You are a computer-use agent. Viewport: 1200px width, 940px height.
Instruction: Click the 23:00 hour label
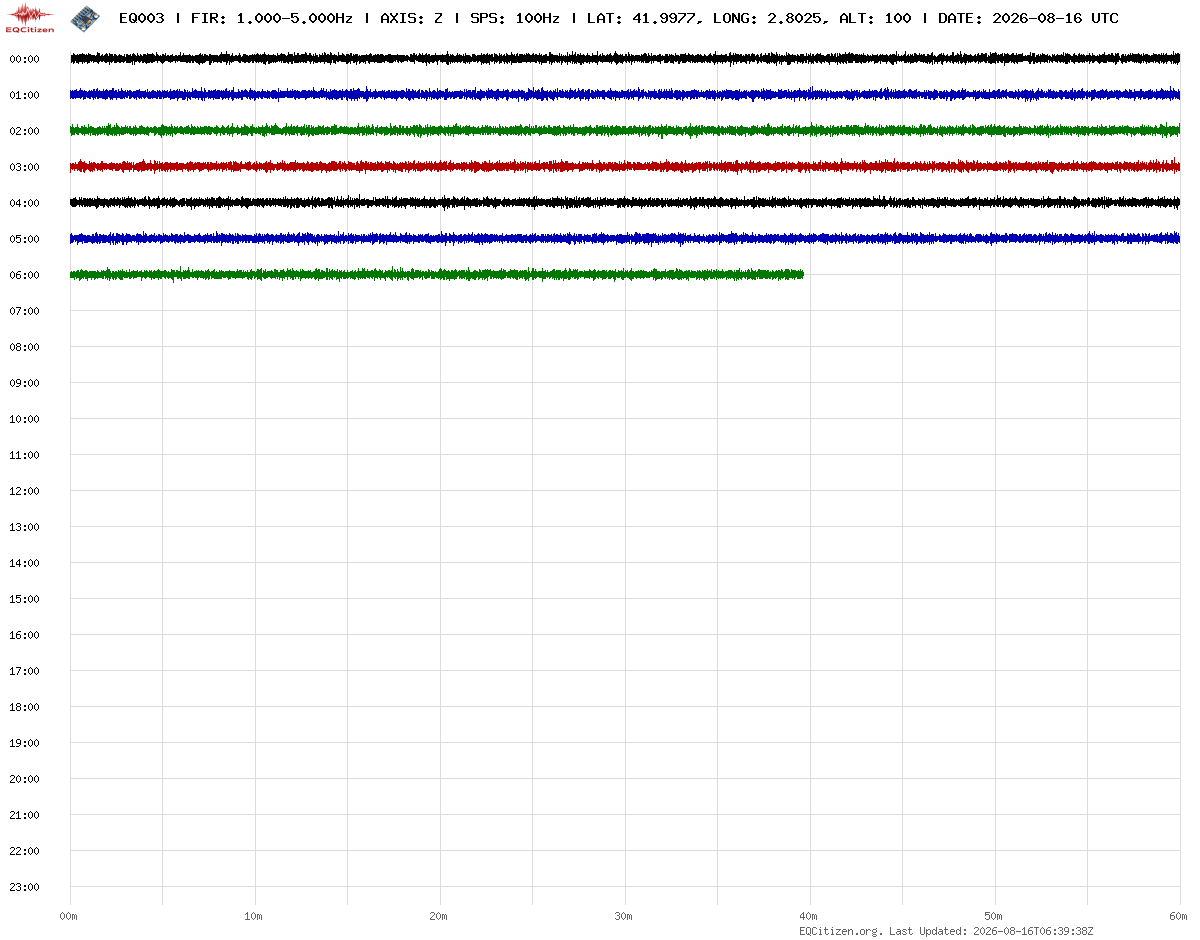24,887
